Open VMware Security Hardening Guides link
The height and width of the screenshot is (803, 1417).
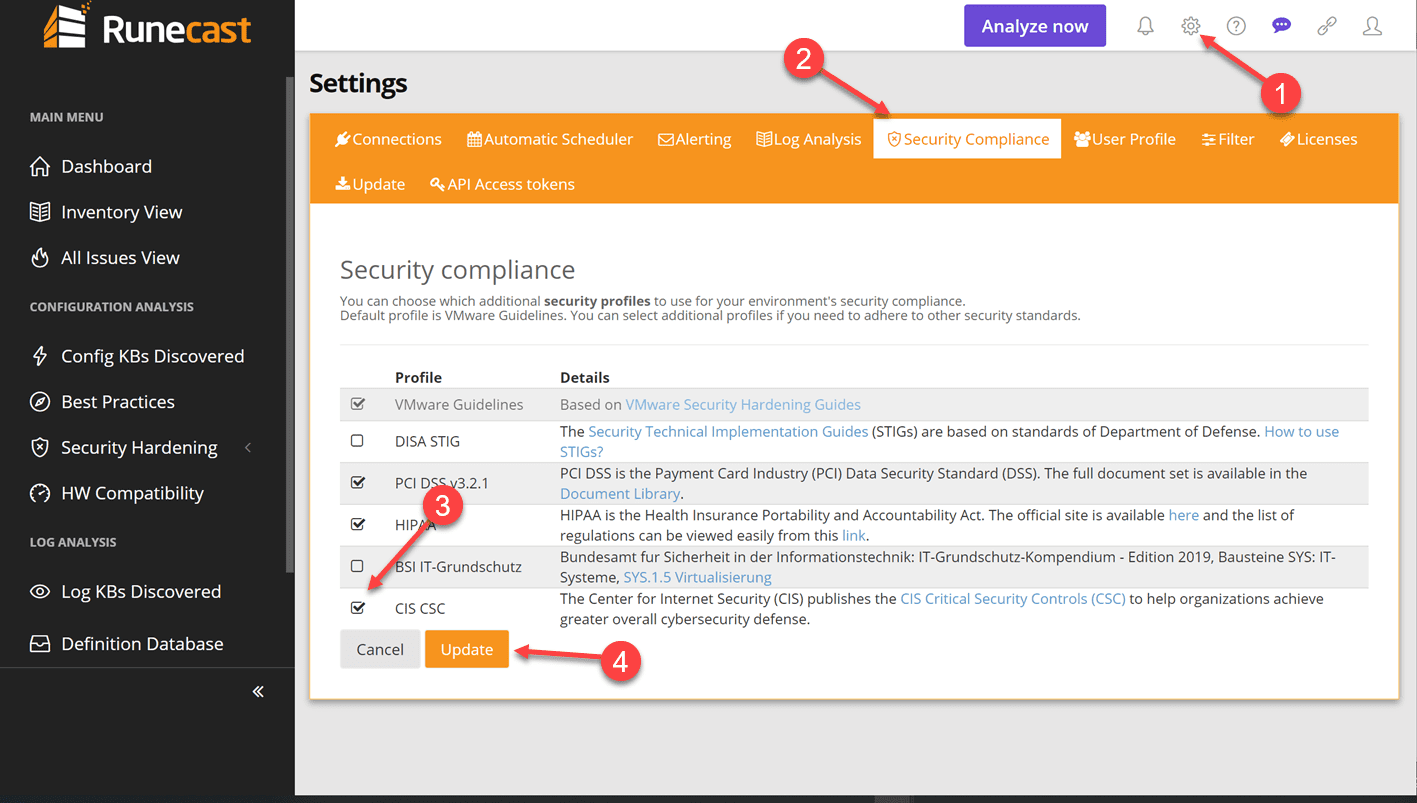(743, 405)
